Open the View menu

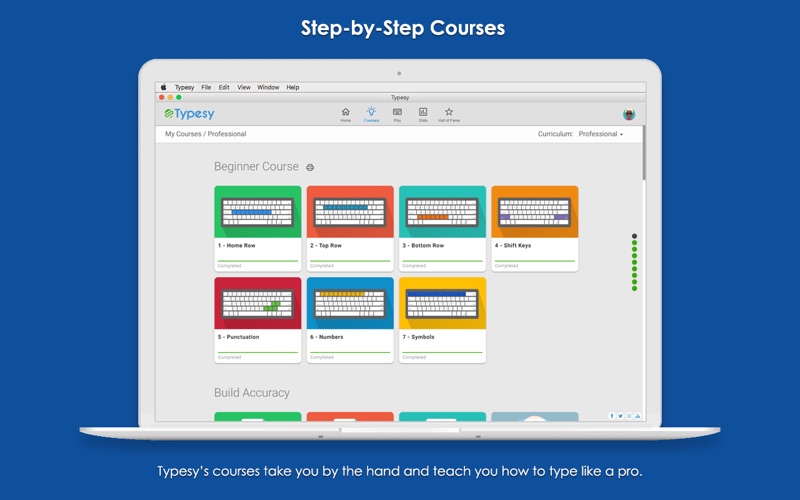[x=244, y=87]
